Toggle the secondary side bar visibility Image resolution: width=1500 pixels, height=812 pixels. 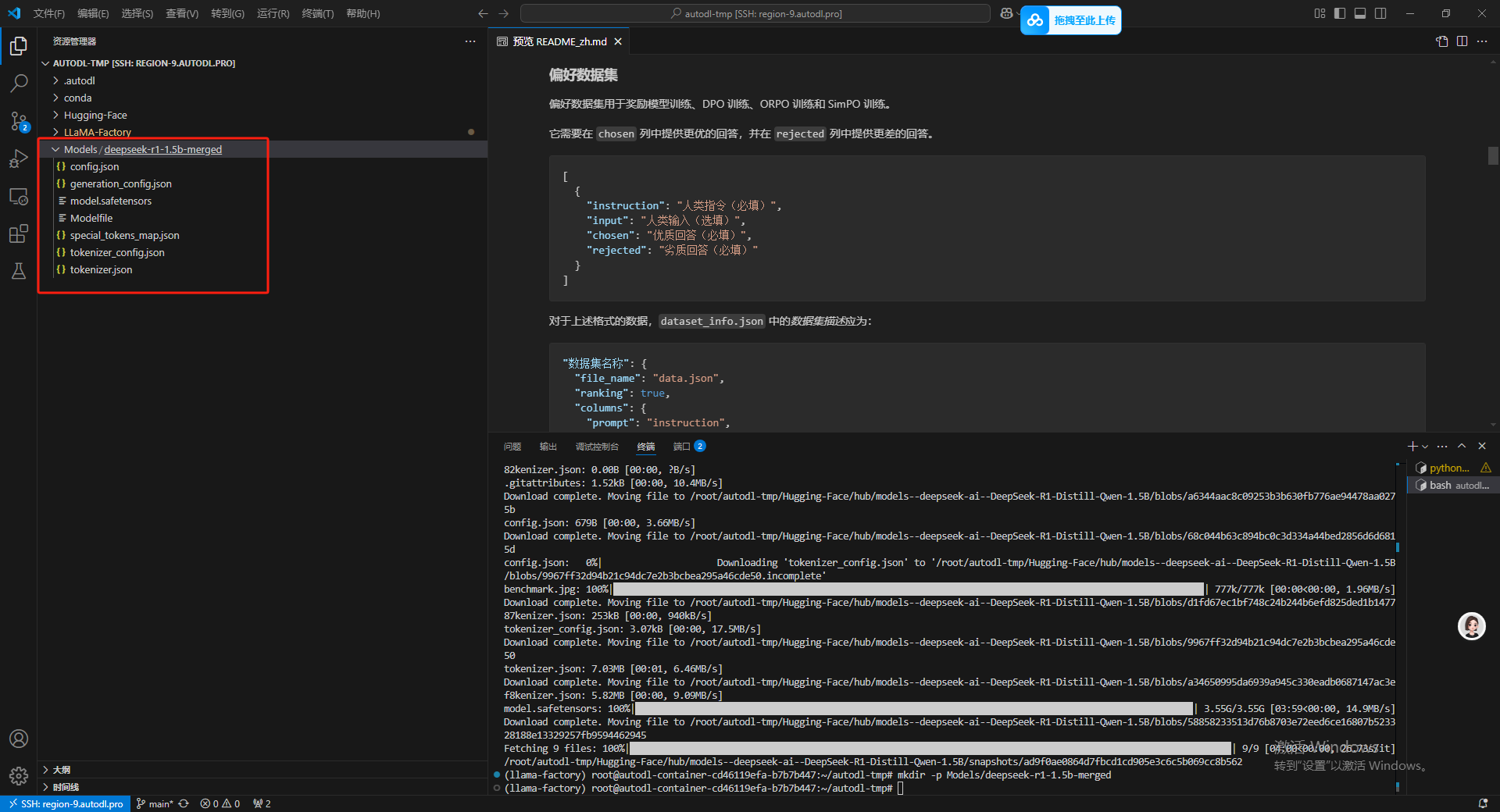tap(1380, 13)
